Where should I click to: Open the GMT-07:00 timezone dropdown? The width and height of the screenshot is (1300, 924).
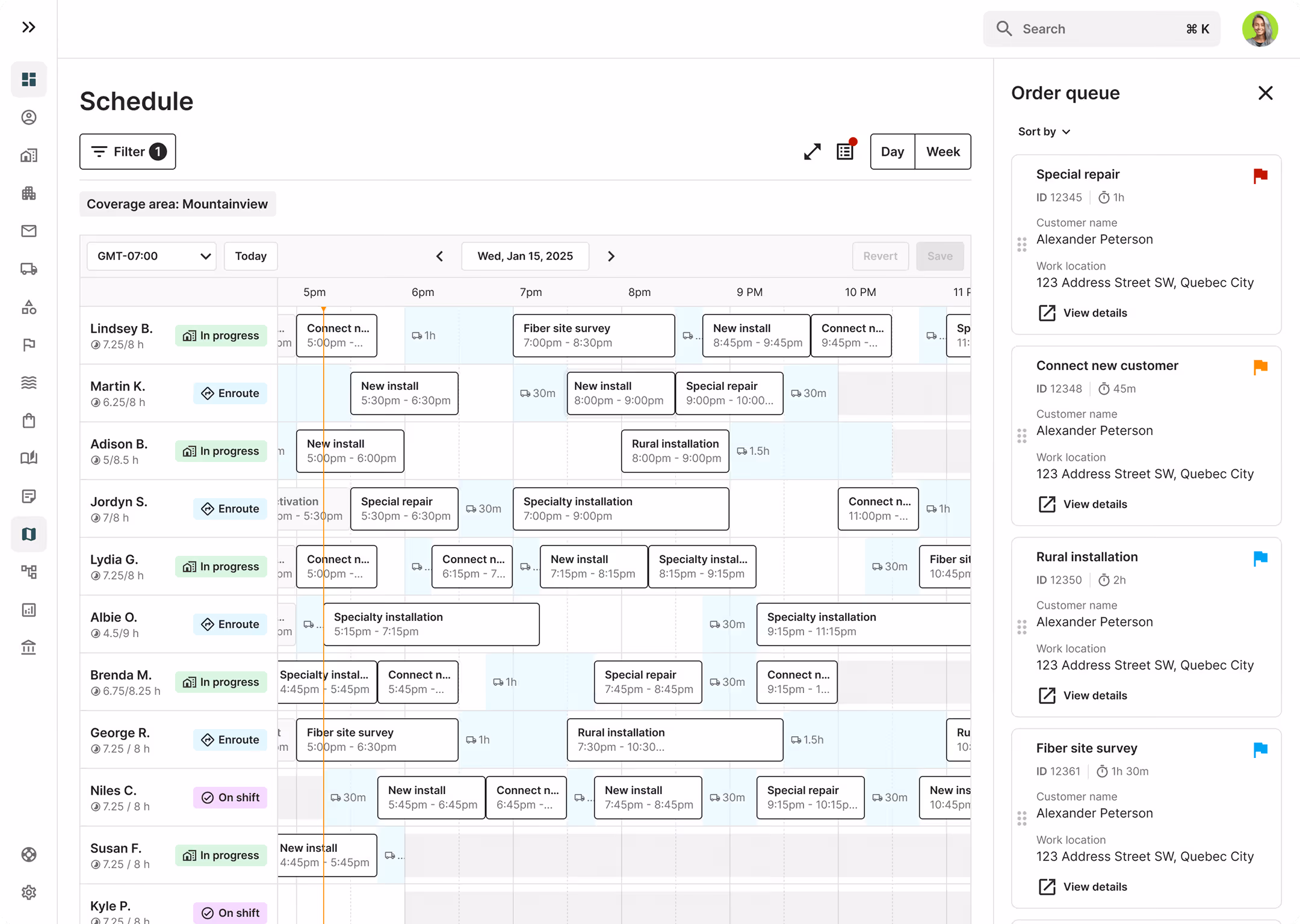[x=151, y=256]
